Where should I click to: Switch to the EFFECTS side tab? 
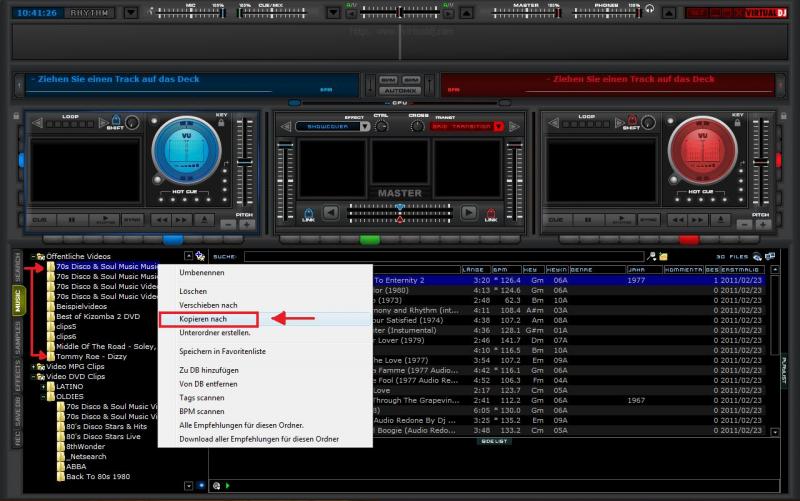pos(16,377)
